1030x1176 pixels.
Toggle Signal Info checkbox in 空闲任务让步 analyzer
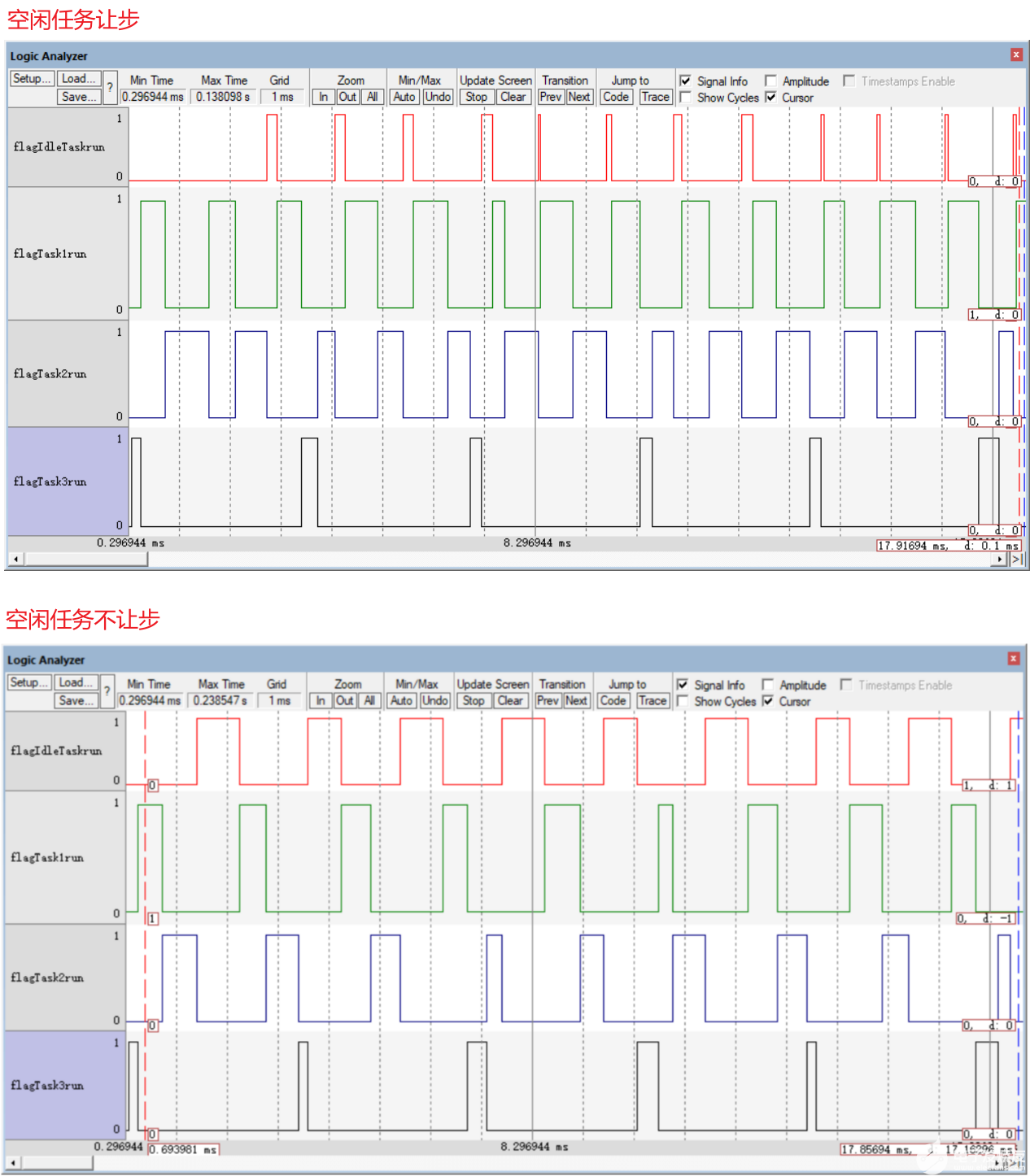(x=686, y=81)
